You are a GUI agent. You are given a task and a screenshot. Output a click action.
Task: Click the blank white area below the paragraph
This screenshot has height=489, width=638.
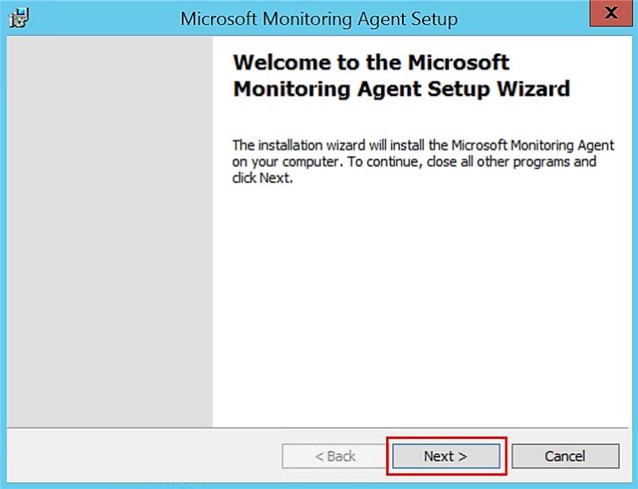[x=419, y=305]
